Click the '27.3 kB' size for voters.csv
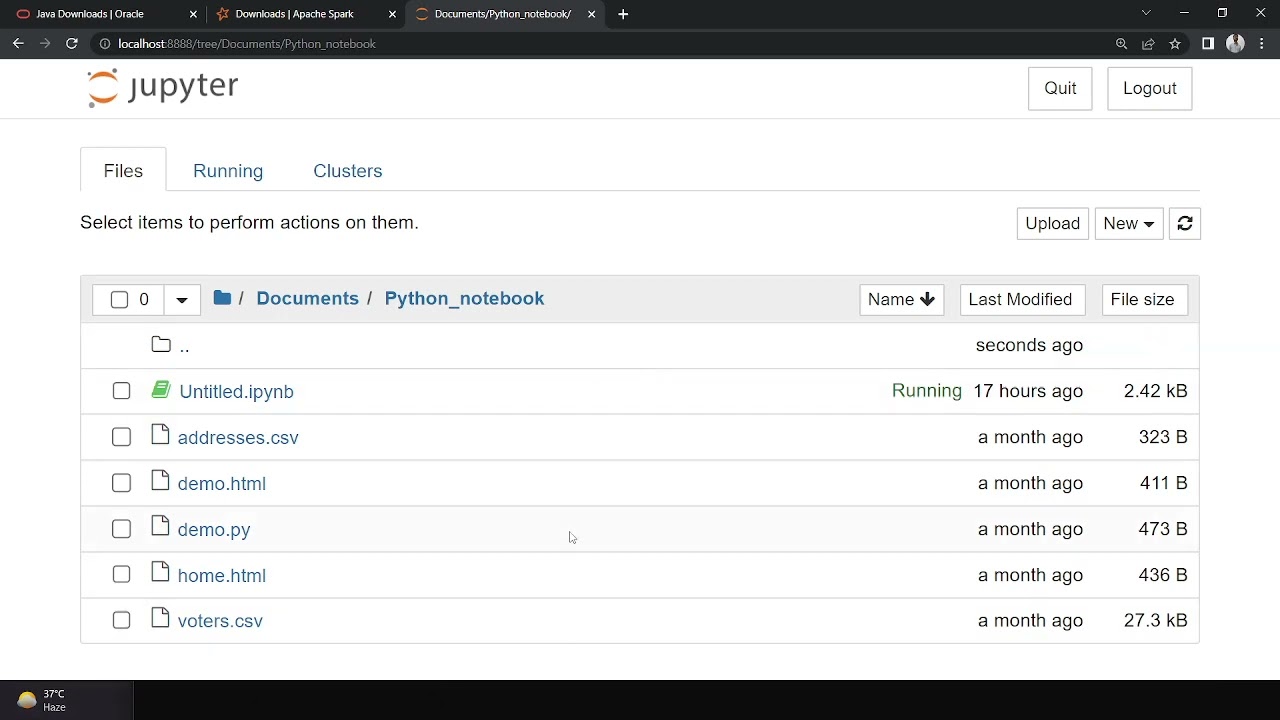The height and width of the screenshot is (720, 1280). click(1155, 621)
